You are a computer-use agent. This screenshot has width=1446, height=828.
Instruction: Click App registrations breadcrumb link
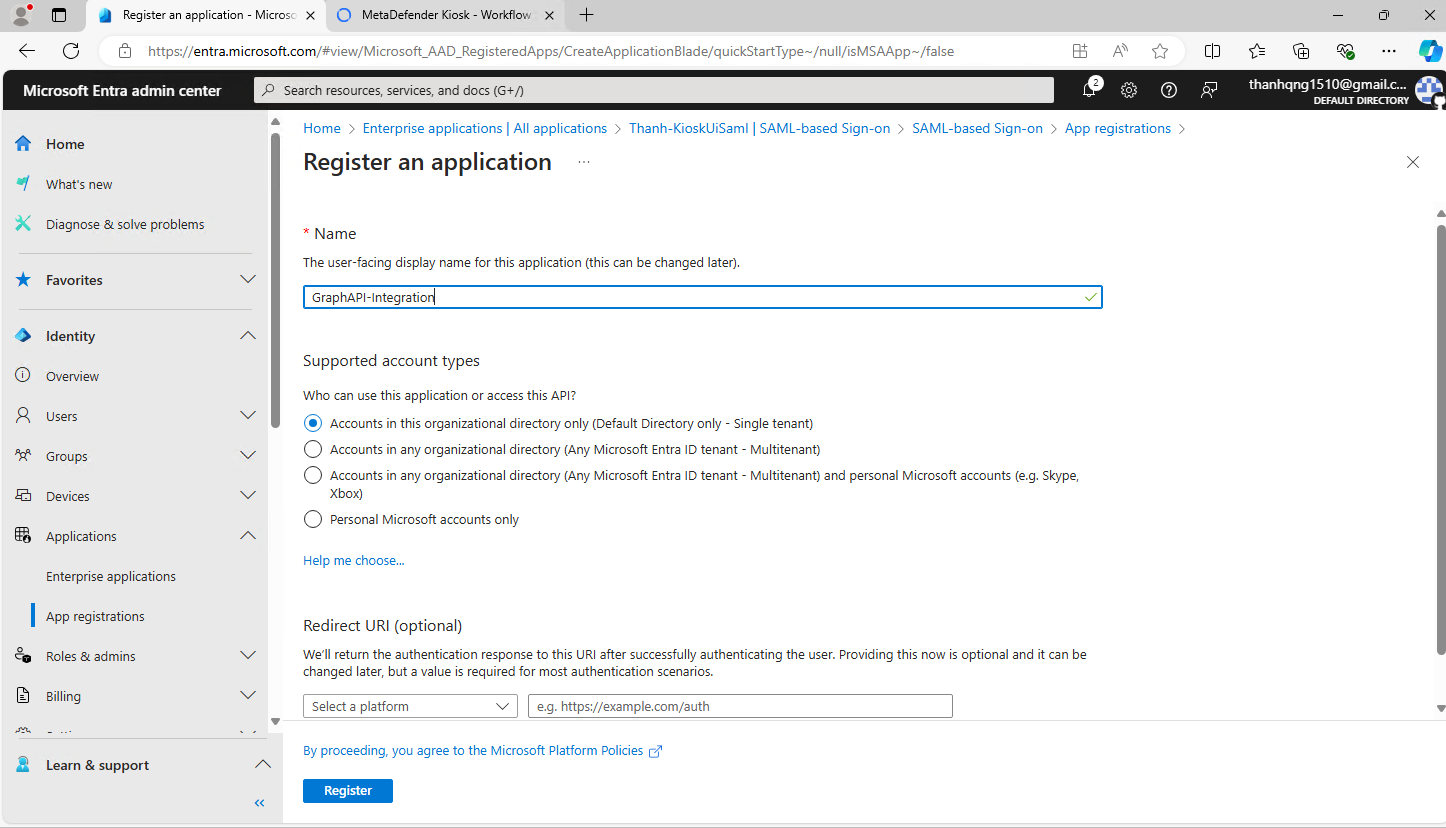(x=1118, y=128)
